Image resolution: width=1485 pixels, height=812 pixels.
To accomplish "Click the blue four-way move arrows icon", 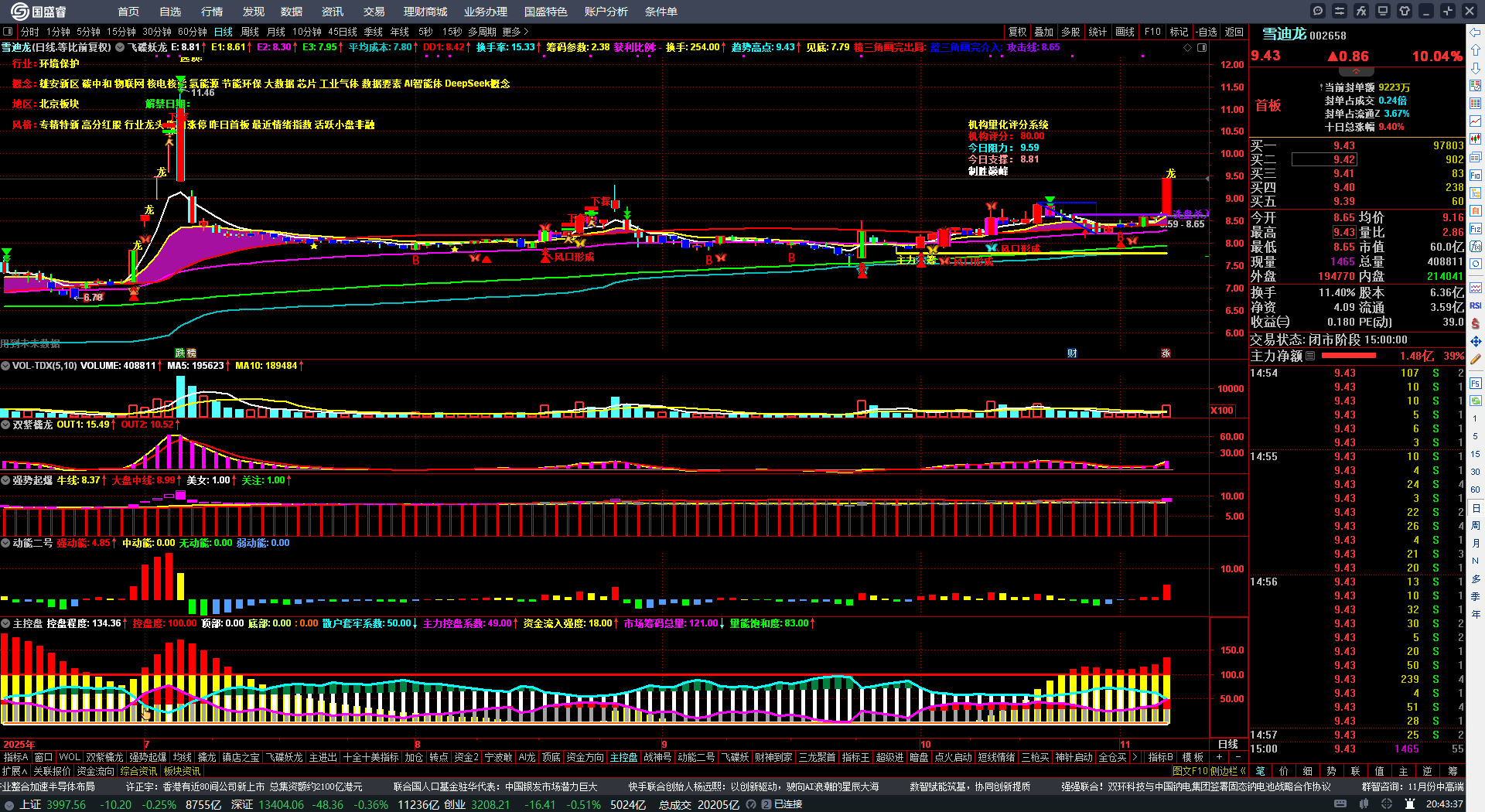I will (1476, 341).
